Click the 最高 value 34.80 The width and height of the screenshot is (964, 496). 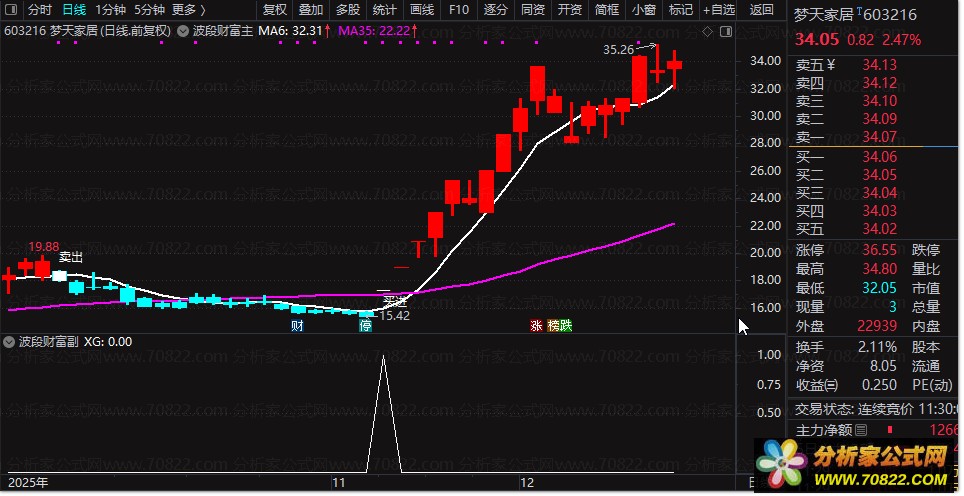879,269
